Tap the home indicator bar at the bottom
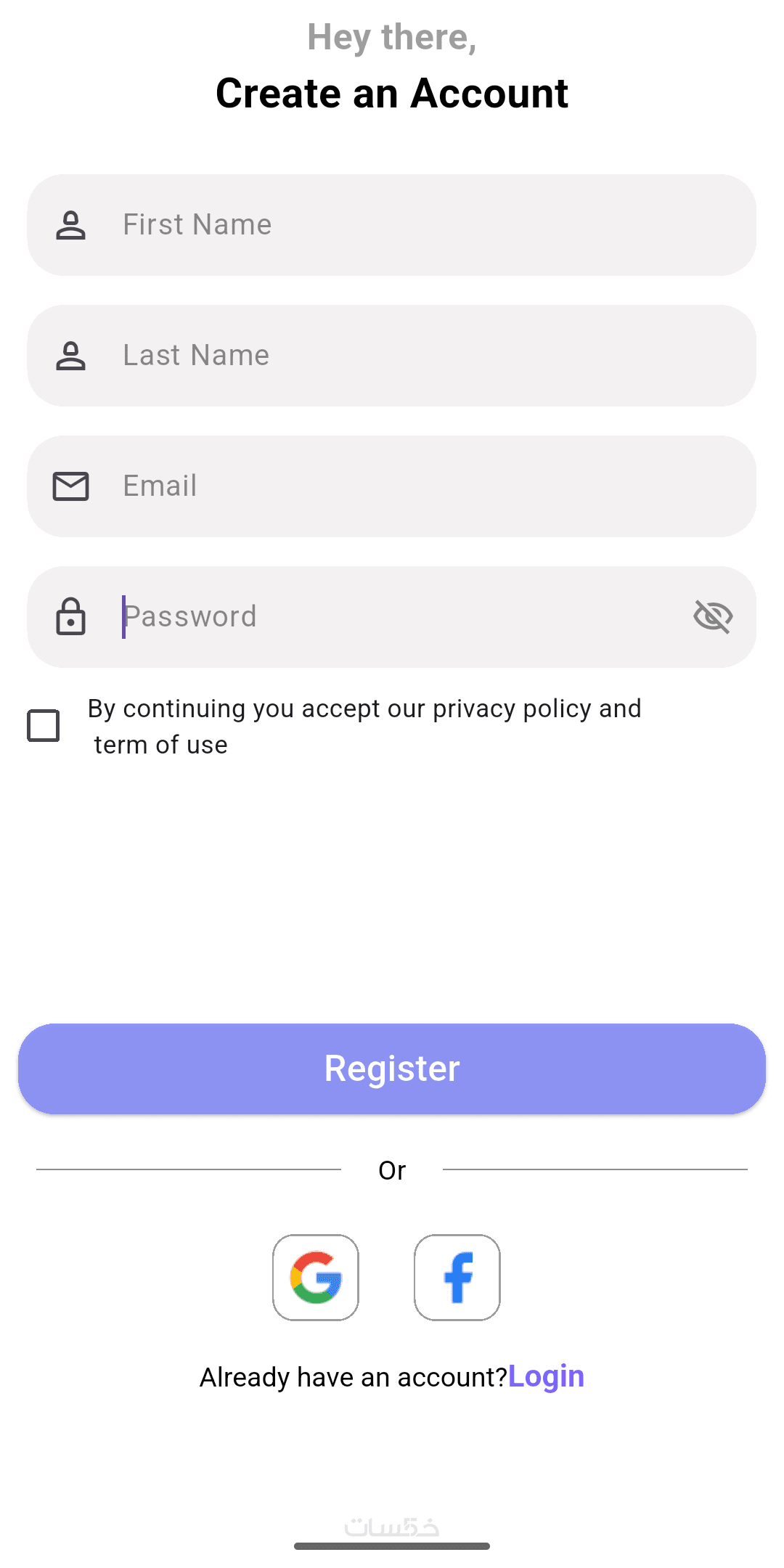This screenshot has height=1568, width=784. (392, 1546)
